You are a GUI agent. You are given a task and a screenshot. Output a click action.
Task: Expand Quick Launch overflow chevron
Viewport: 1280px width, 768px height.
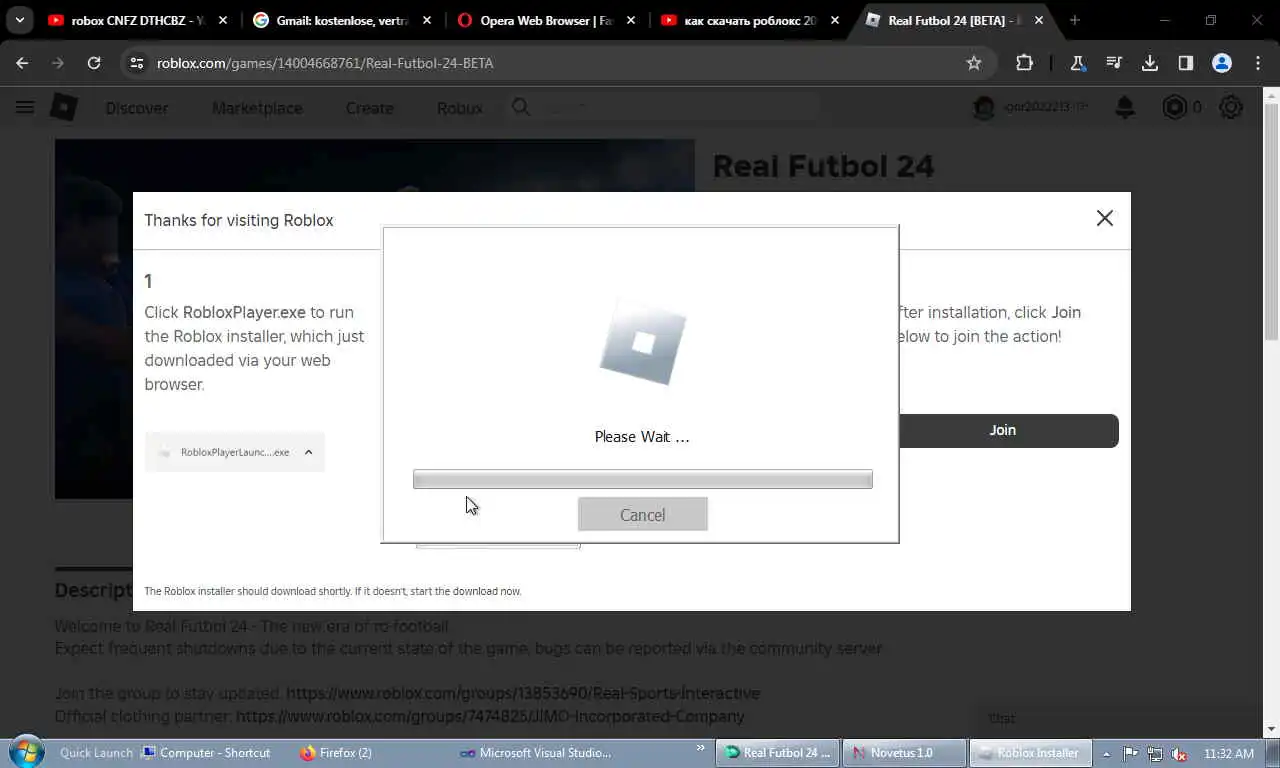pos(700,748)
